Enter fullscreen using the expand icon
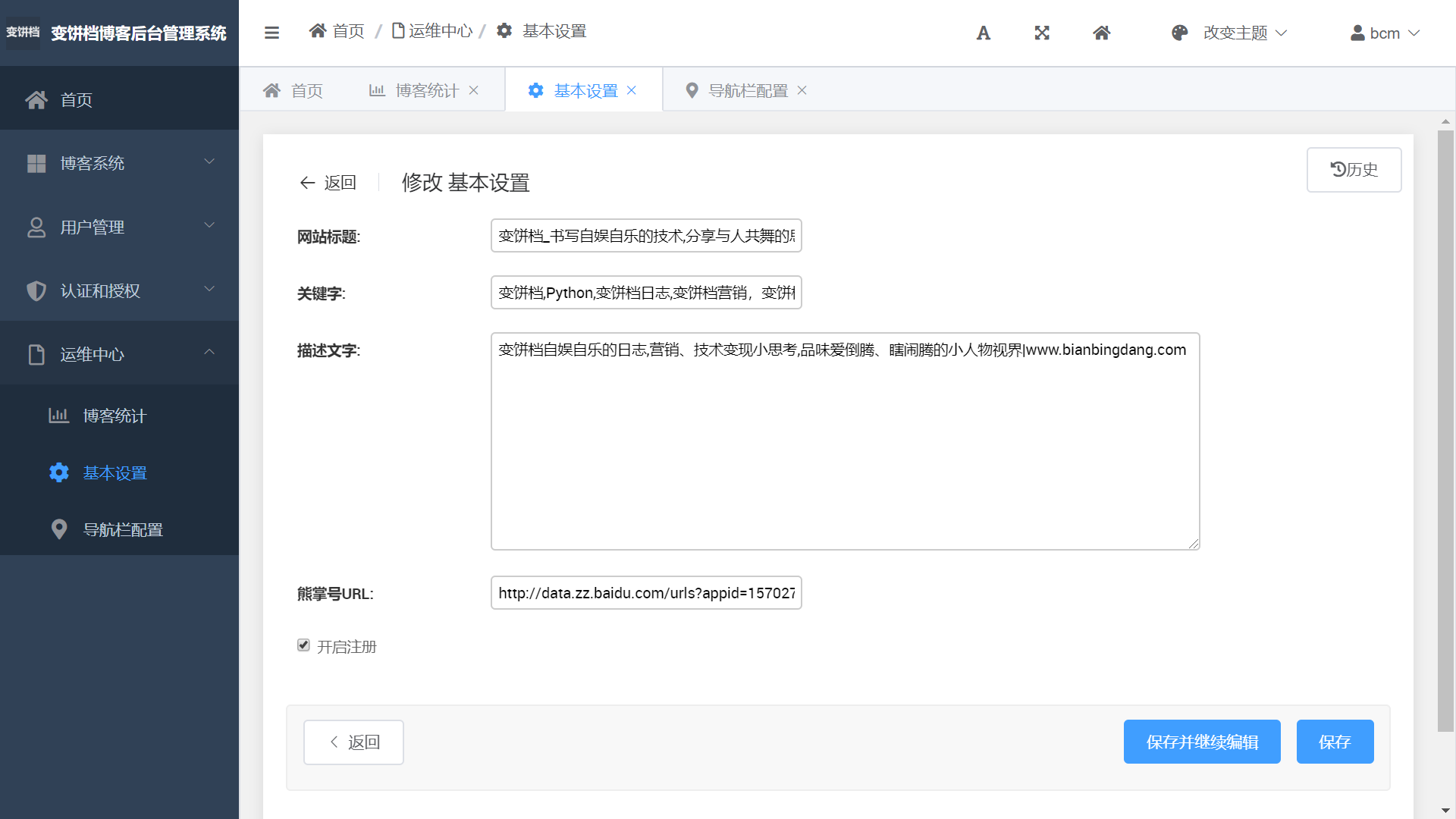The width and height of the screenshot is (1456, 819). pos(1042,33)
